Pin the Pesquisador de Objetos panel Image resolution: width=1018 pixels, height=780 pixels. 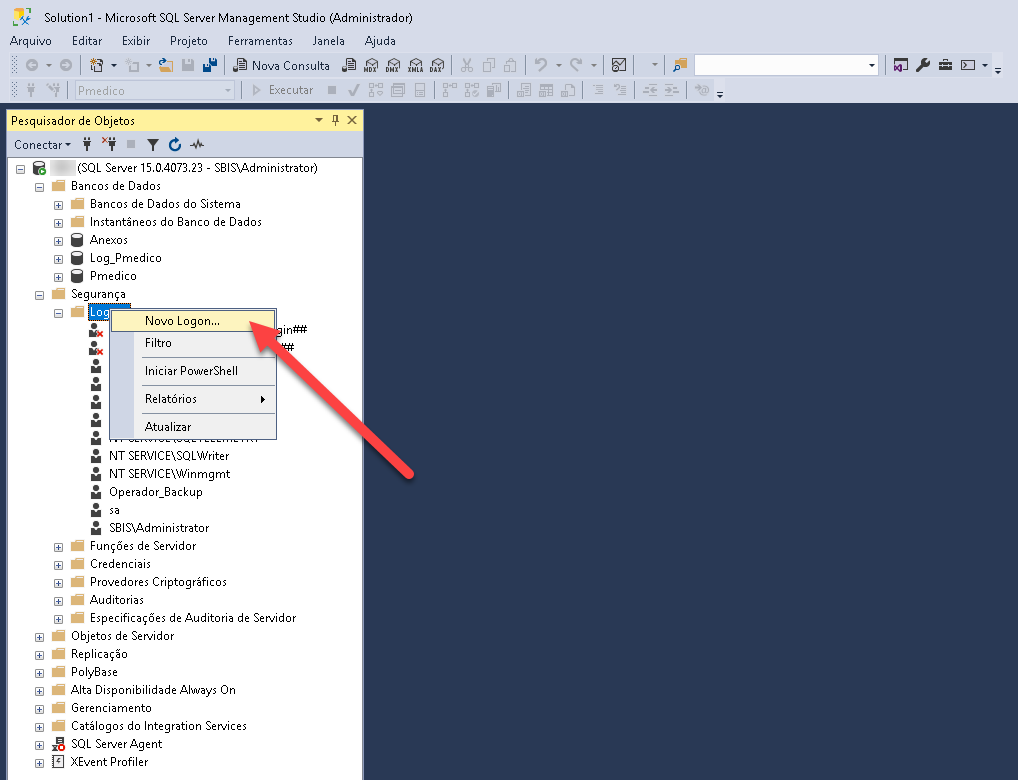click(x=335, y=120)
